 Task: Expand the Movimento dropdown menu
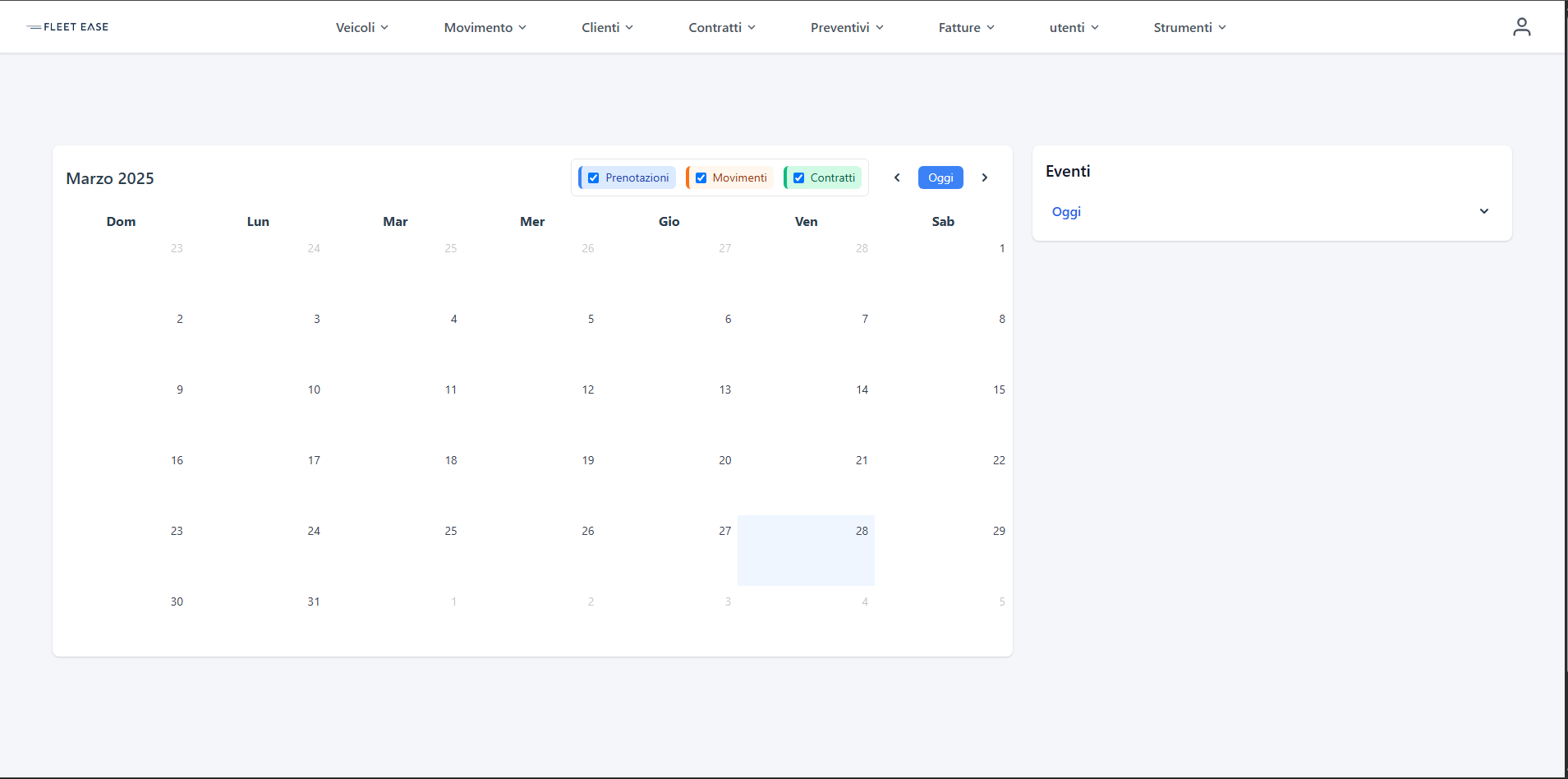(x=485, y=27)
